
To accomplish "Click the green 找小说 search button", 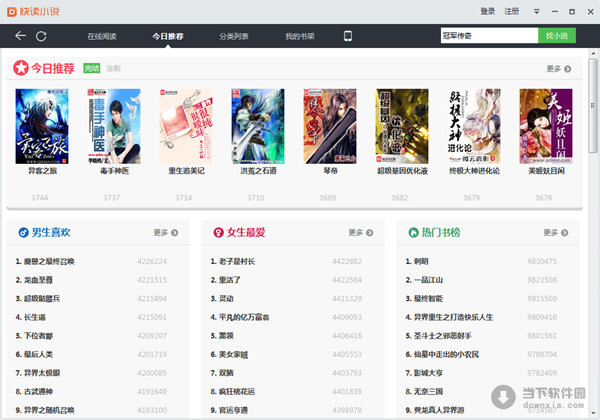I will click(x=557, y=36).
